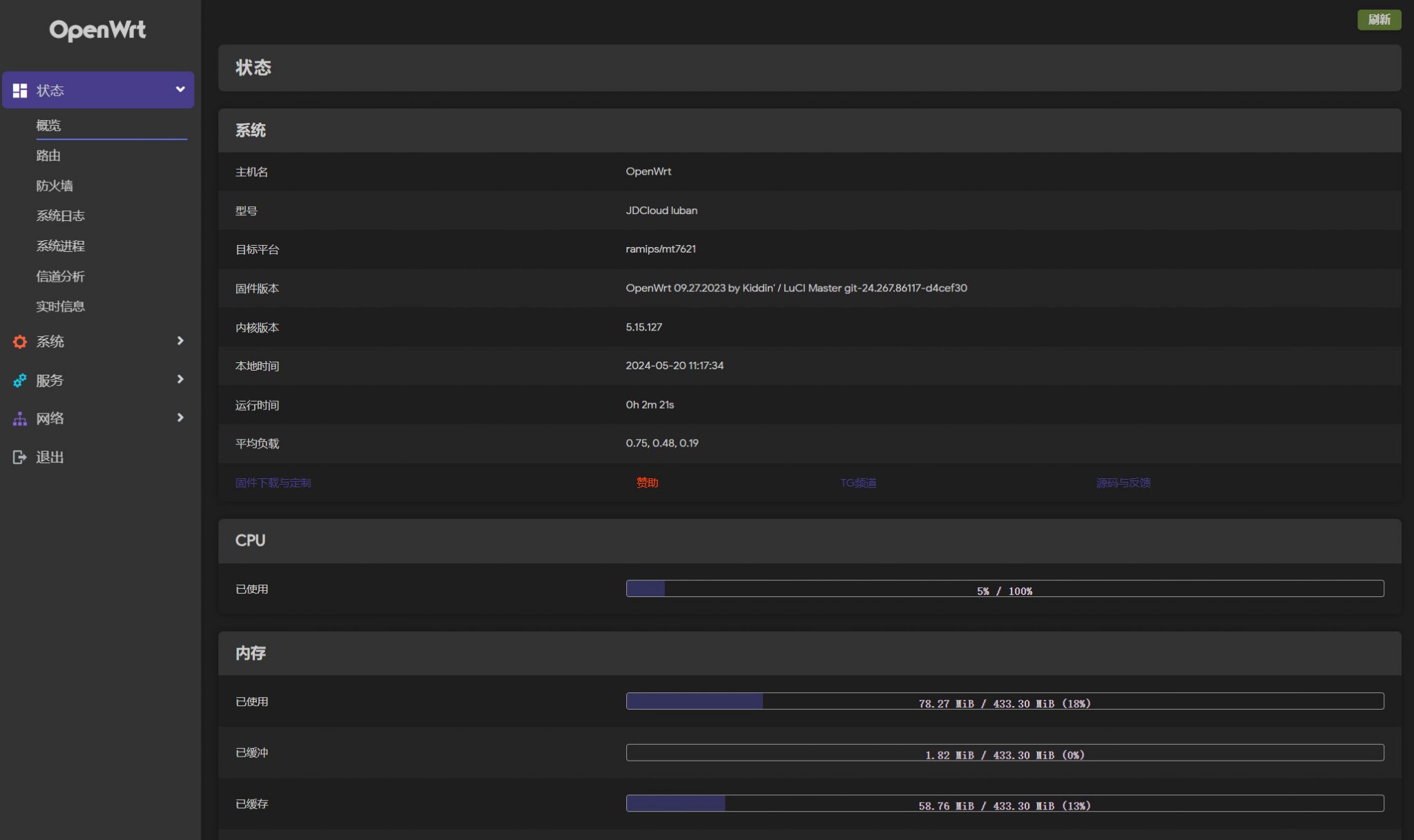Image resolution: width=1414 pixels, height=840 pixels.
Task: Click the CPU usage progress bar
Action: pyautogui.click(x=1005, y=589)
